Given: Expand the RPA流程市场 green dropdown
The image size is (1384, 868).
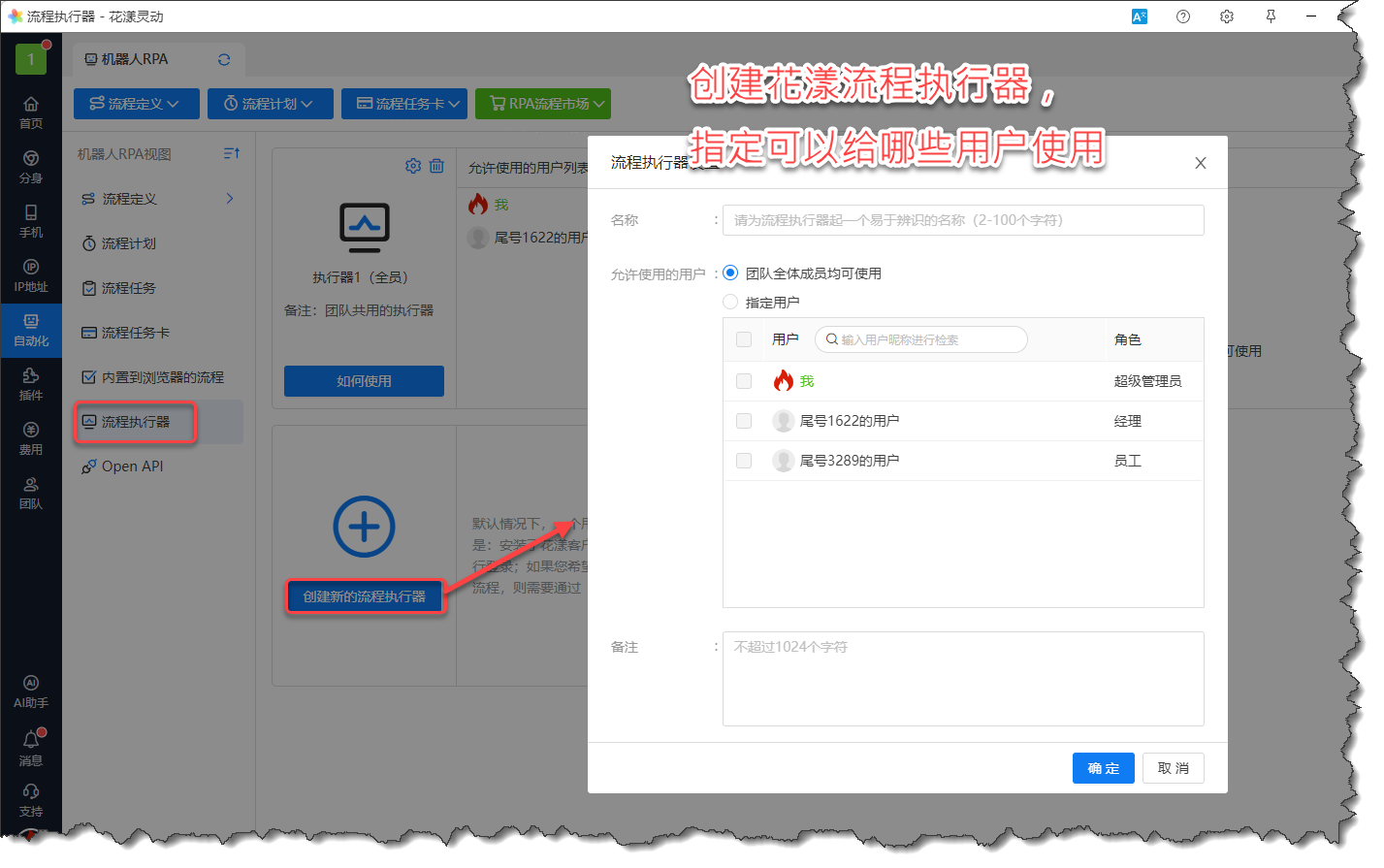Looking at the screenshot, I should [x=542, y=104].
